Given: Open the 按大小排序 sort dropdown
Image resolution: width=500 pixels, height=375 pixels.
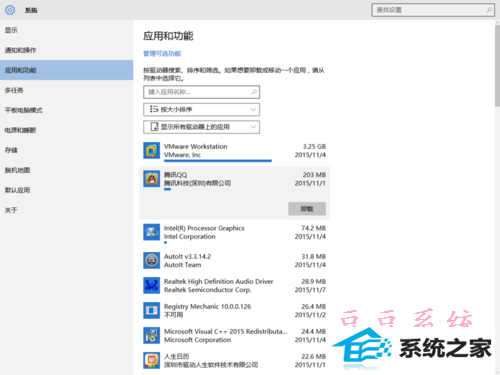Looking at the screenshot, I should [x=201, y=109].
